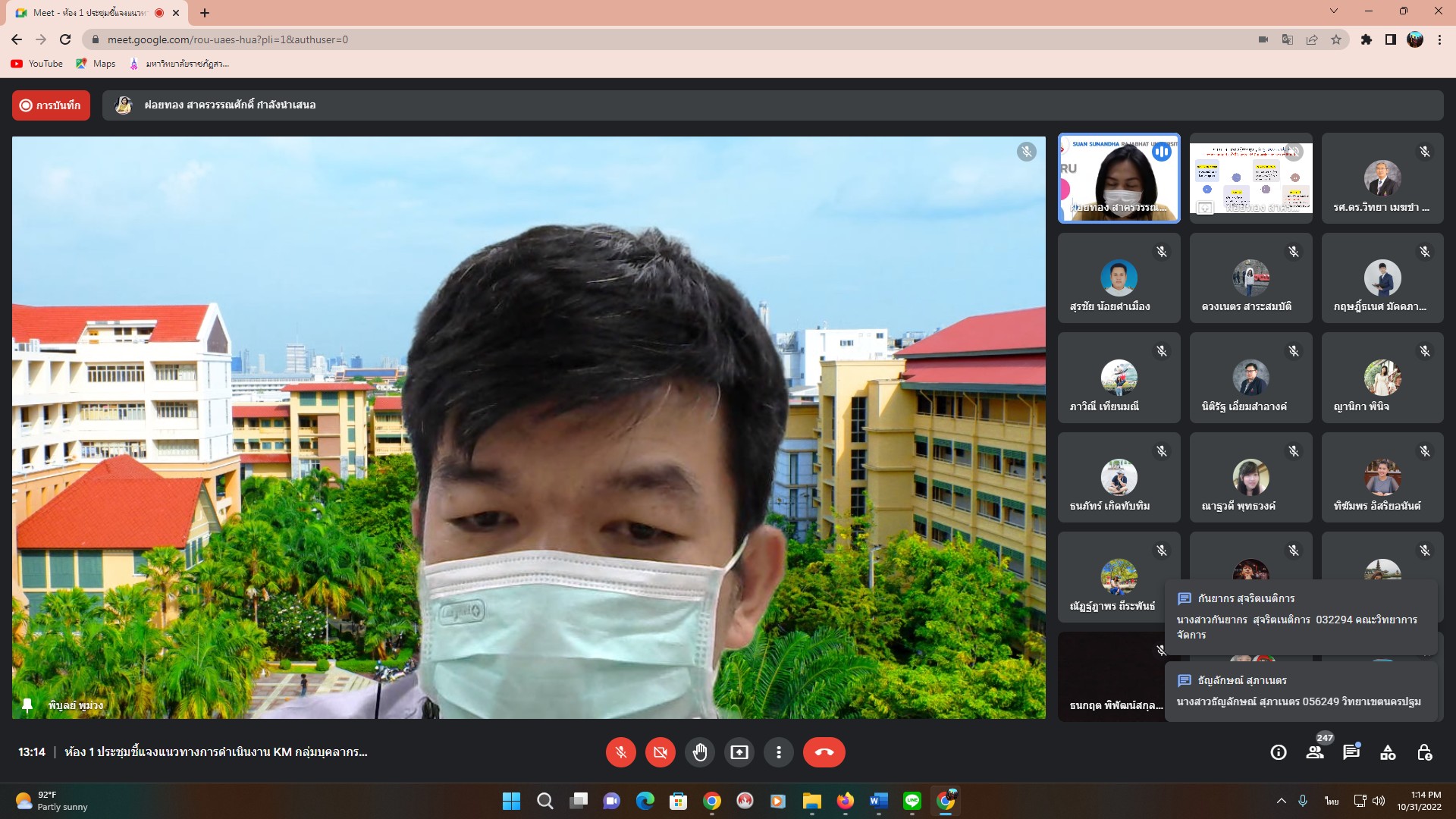Open host controls lock icon

point(1424,752)
